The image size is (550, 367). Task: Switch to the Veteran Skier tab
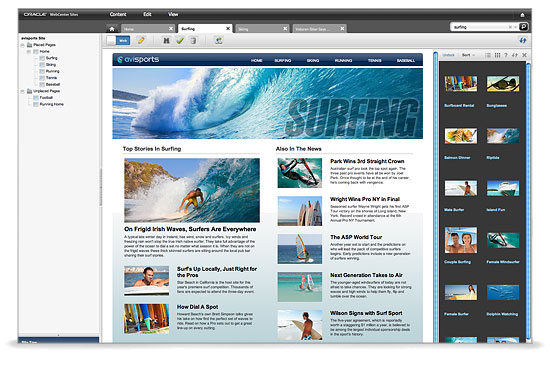[x=320, y=29]
